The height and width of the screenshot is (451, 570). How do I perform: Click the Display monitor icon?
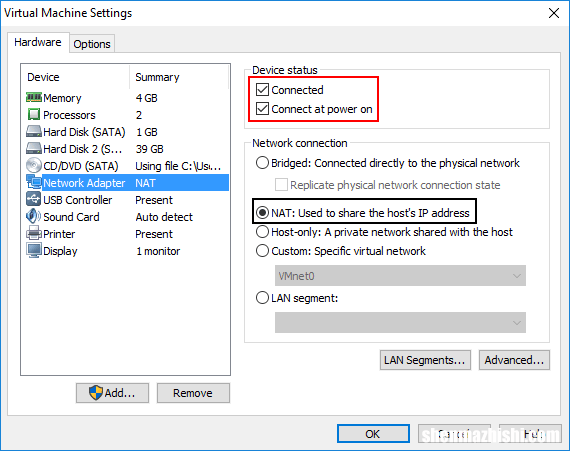34,250
